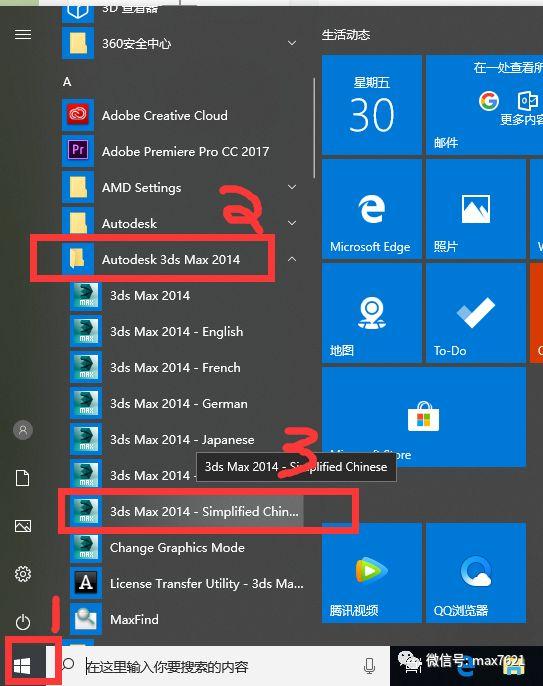The width and height of the screenshot is (543, 686).
Task: Click the 生活动态 group heading
Action: [346, 35]
